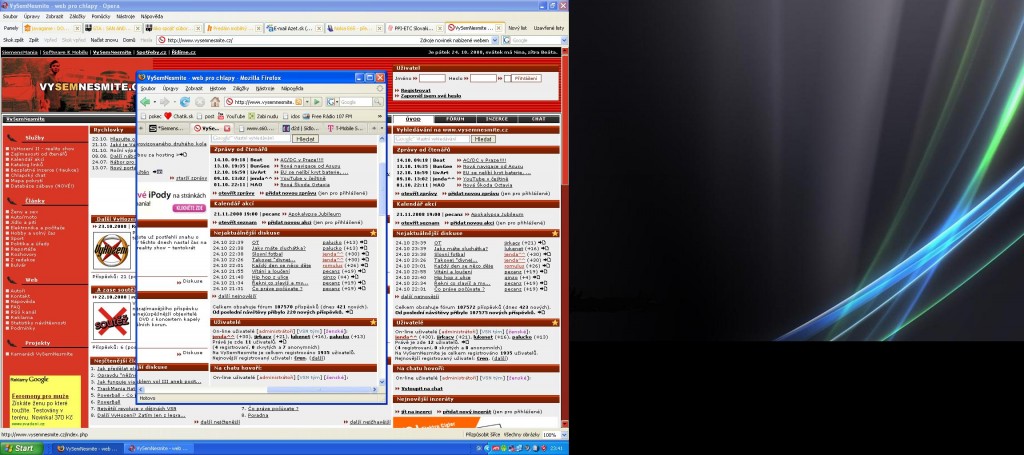
Task: Open Opera Nástroje menu
Action: (x=126, y=16)
